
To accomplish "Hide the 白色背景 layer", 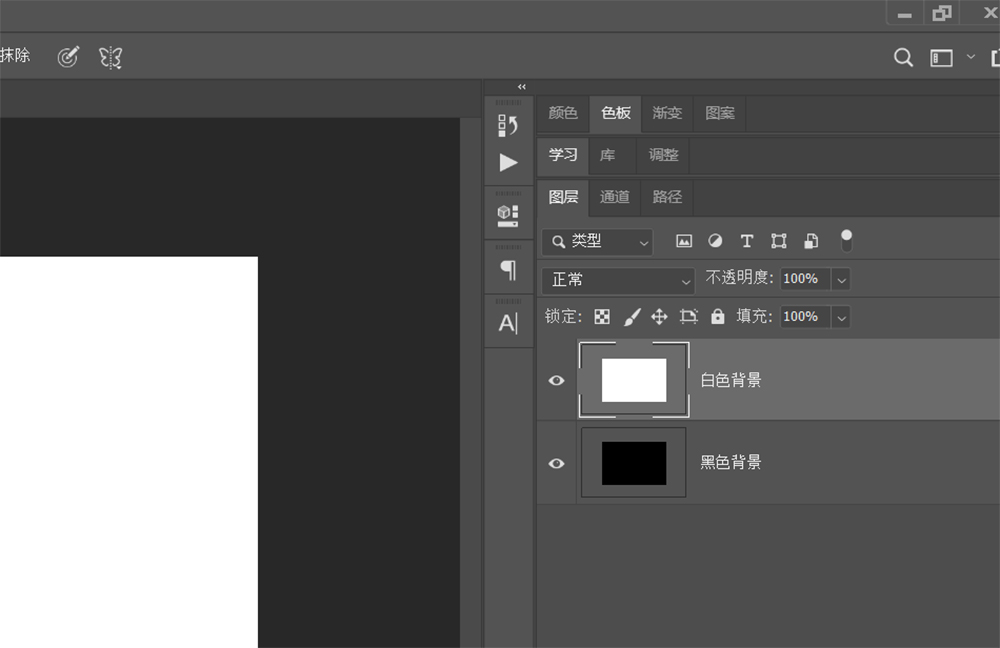I will (557, 380).
